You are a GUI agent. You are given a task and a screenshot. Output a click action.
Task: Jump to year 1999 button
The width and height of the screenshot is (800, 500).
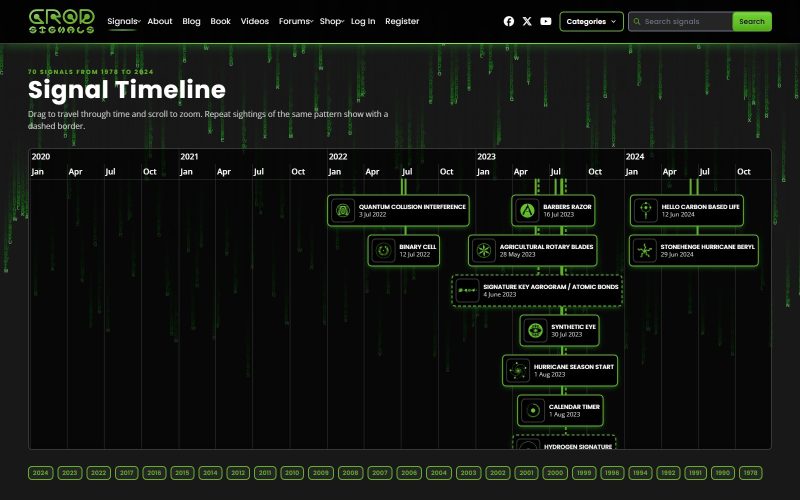click(x=584, y=473)
